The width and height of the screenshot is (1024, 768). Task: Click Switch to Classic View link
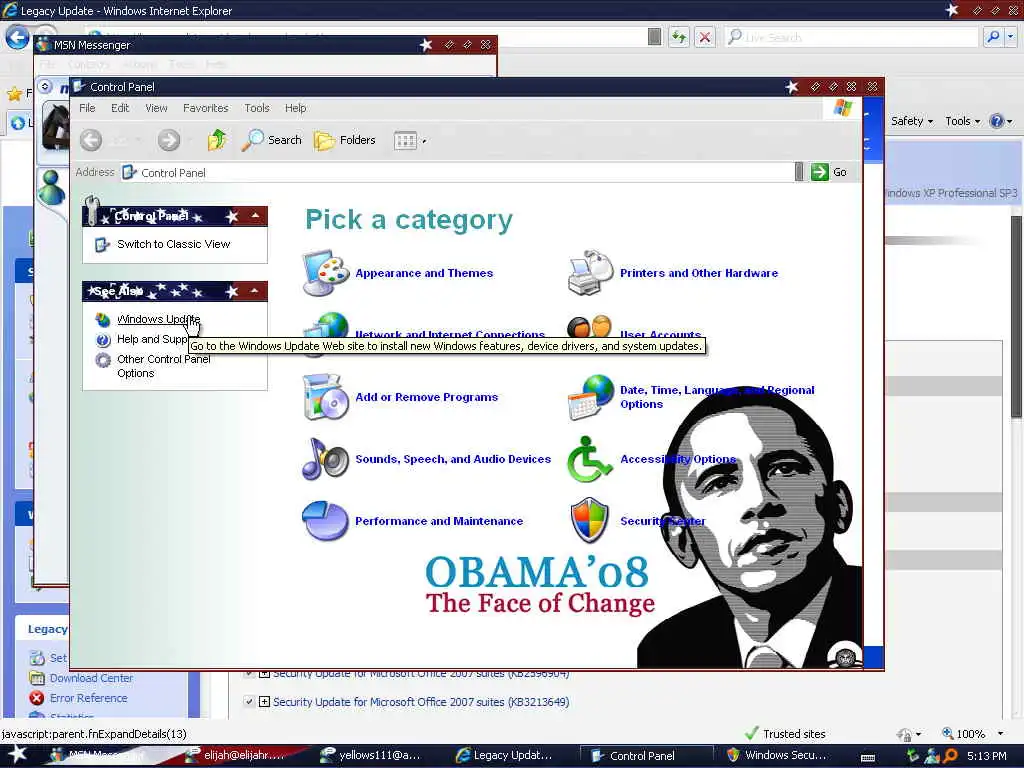pos(174,244)
